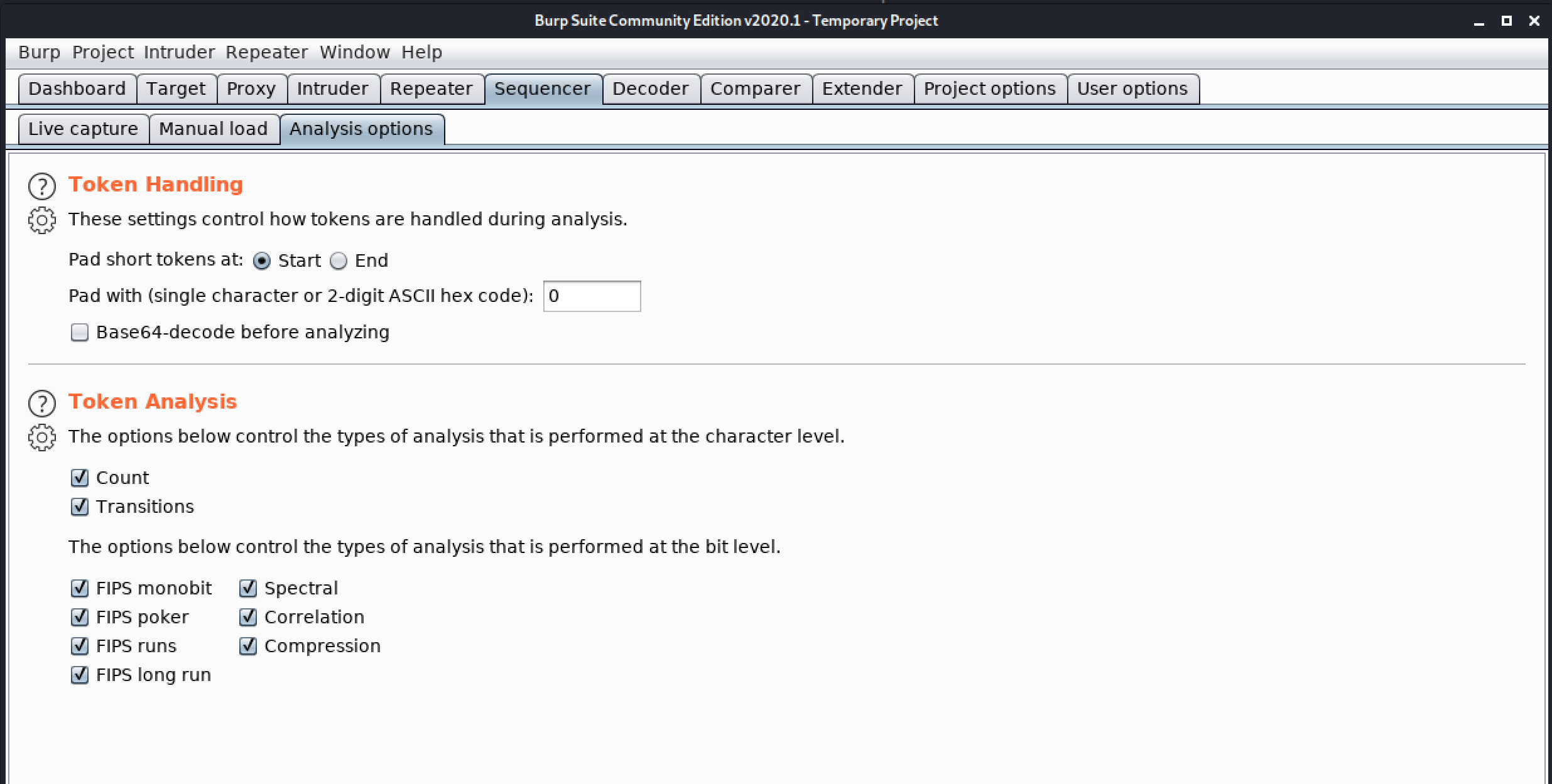
Task: Toggle the FIPS monobit checkbox
Action: coord(80,588)
